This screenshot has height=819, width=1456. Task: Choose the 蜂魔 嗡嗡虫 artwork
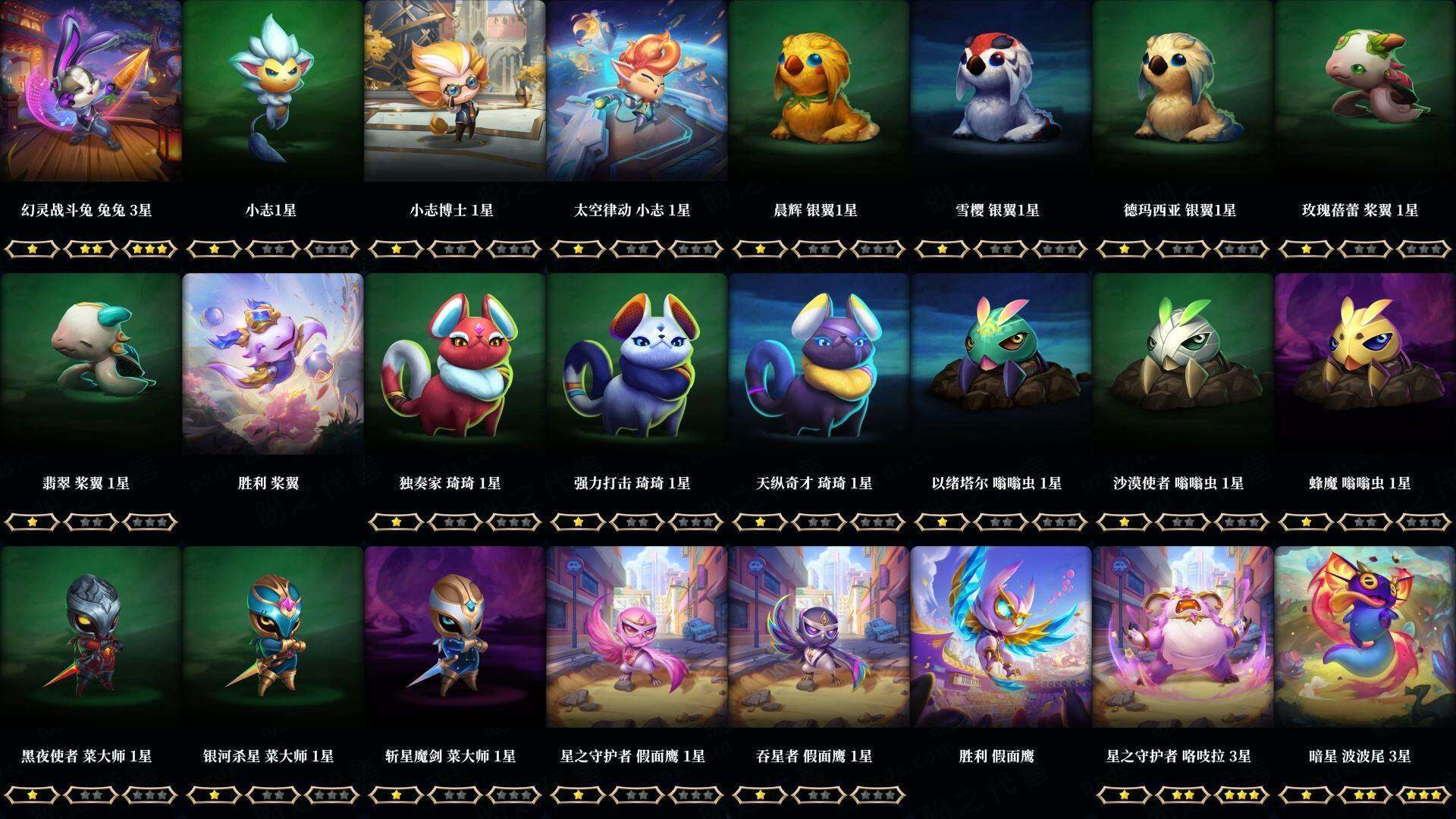click(x=1365, y=364)
